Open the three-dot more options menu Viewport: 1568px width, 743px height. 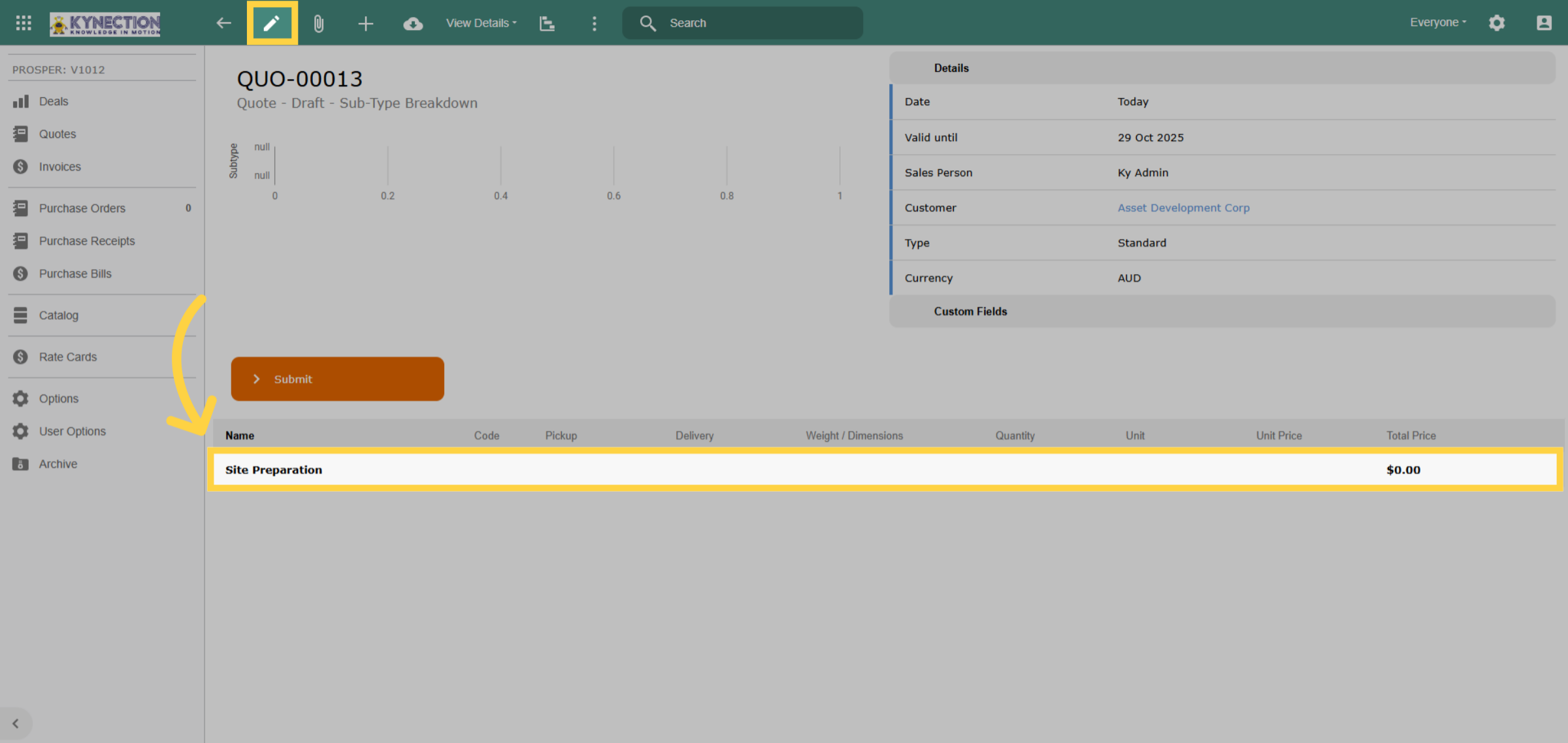(595, 24)
